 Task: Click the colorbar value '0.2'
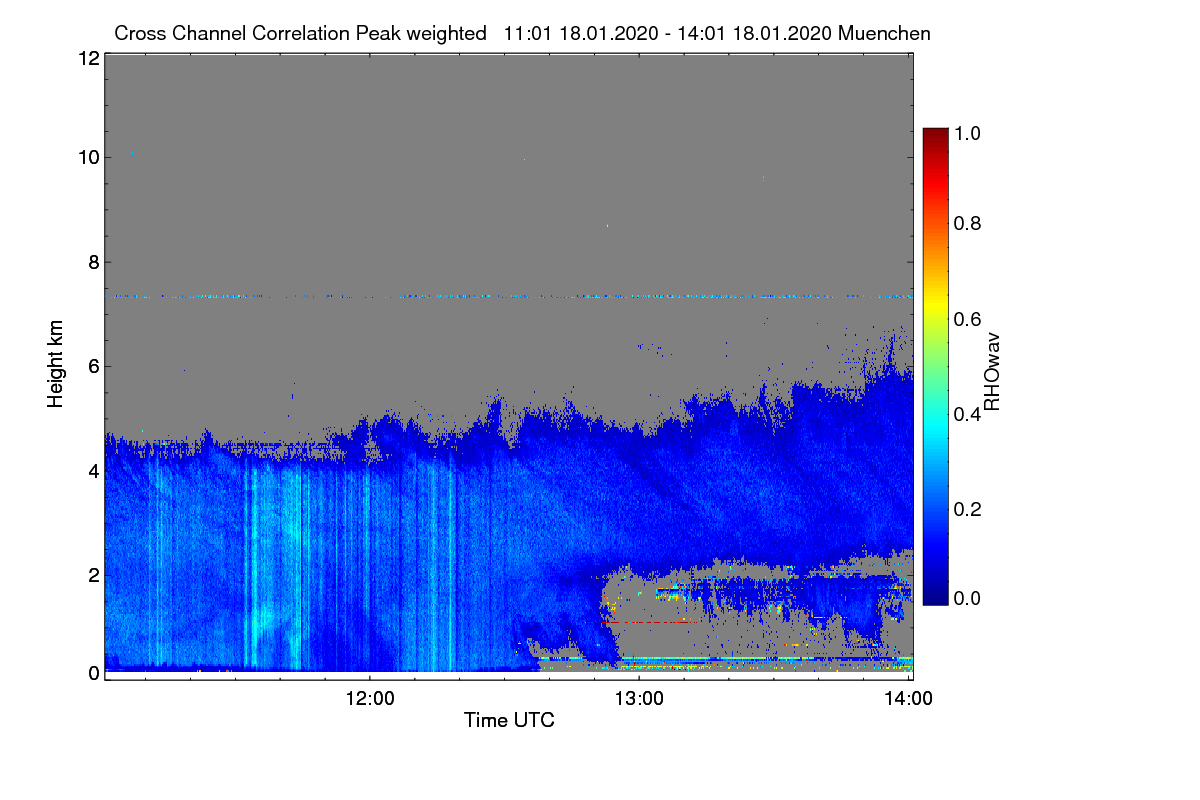coord(968,509)
